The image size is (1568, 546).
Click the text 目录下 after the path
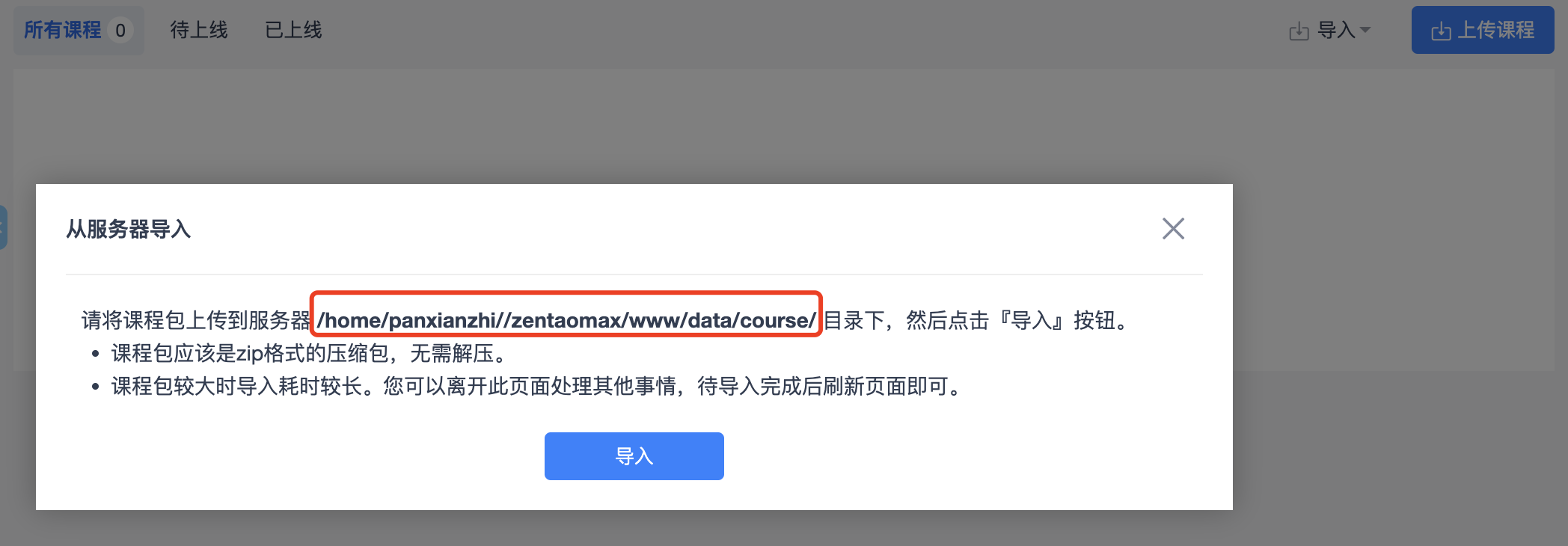pos(854,320)
